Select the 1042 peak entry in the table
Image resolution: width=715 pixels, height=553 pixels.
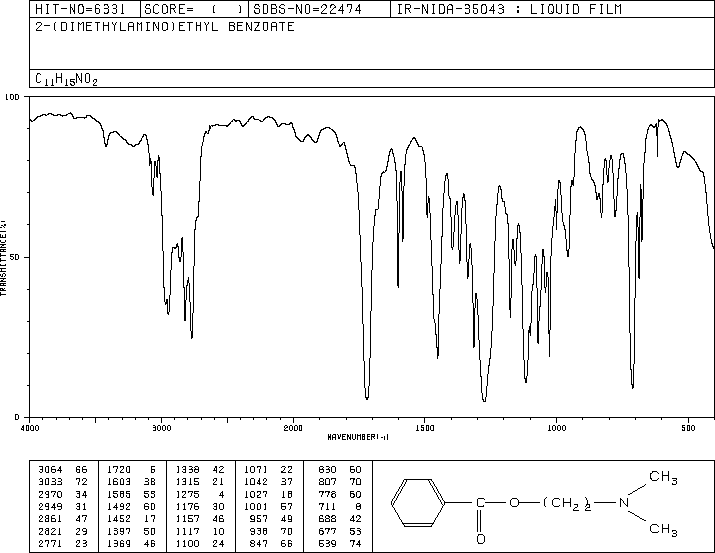(x=268, y=482)
